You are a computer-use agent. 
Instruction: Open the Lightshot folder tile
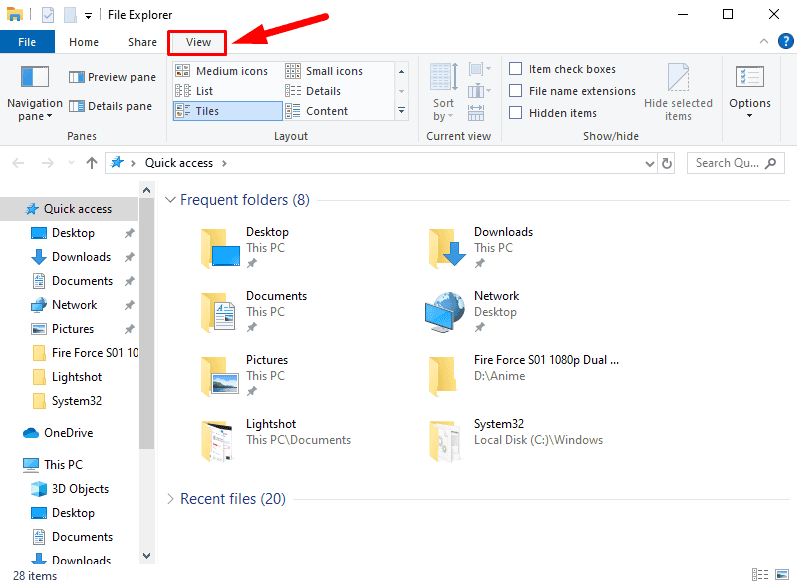point(275,440)
